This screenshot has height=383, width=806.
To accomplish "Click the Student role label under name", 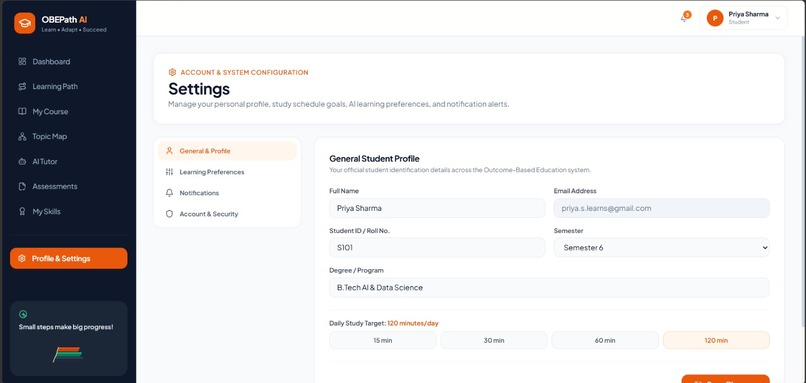I will pos(739,23).
